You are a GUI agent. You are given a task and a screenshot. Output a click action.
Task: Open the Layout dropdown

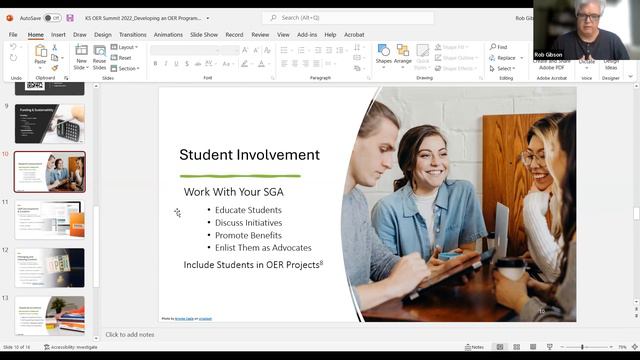click(124, 47)
